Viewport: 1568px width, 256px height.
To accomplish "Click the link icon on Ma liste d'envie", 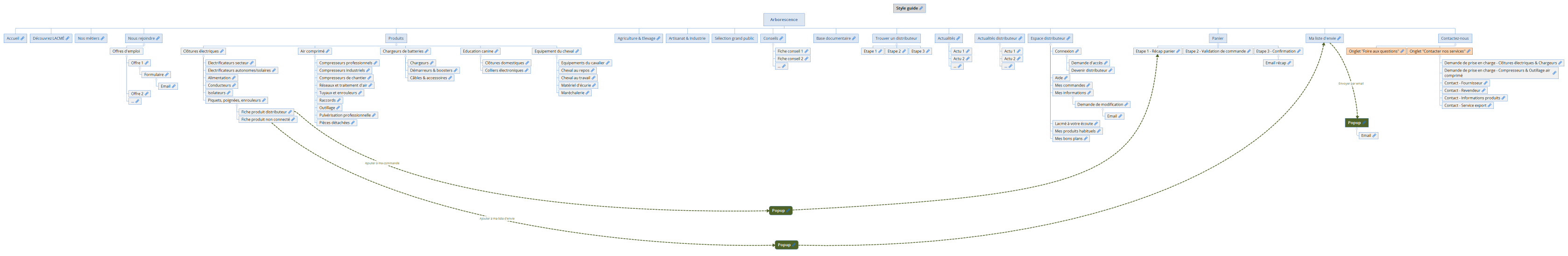I will 1339,38.
